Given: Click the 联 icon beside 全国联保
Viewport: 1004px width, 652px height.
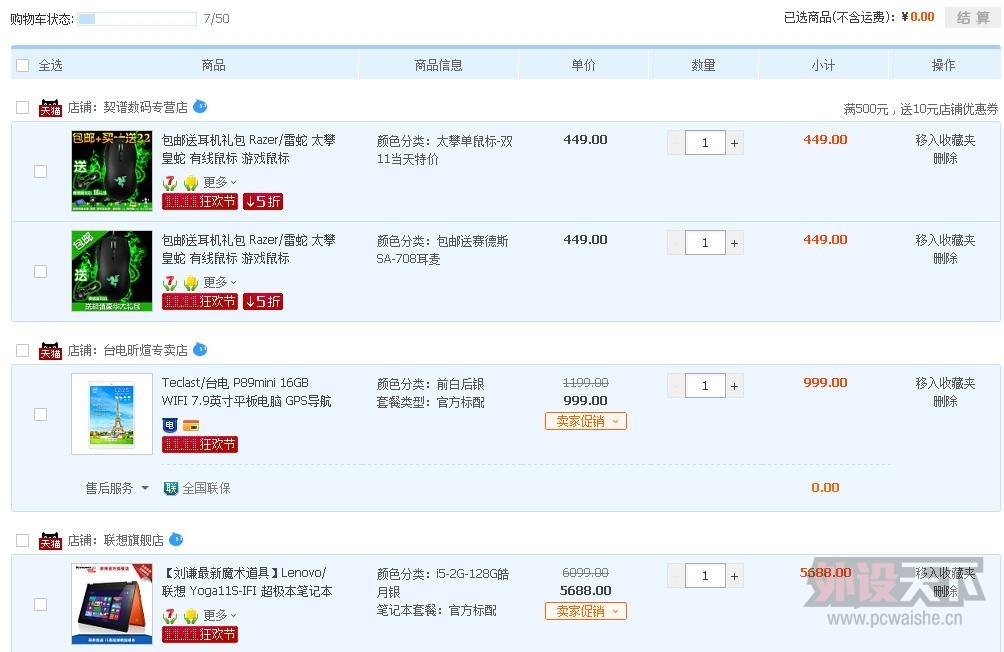Looking at the screenshot, I should (x=170, y=489).
